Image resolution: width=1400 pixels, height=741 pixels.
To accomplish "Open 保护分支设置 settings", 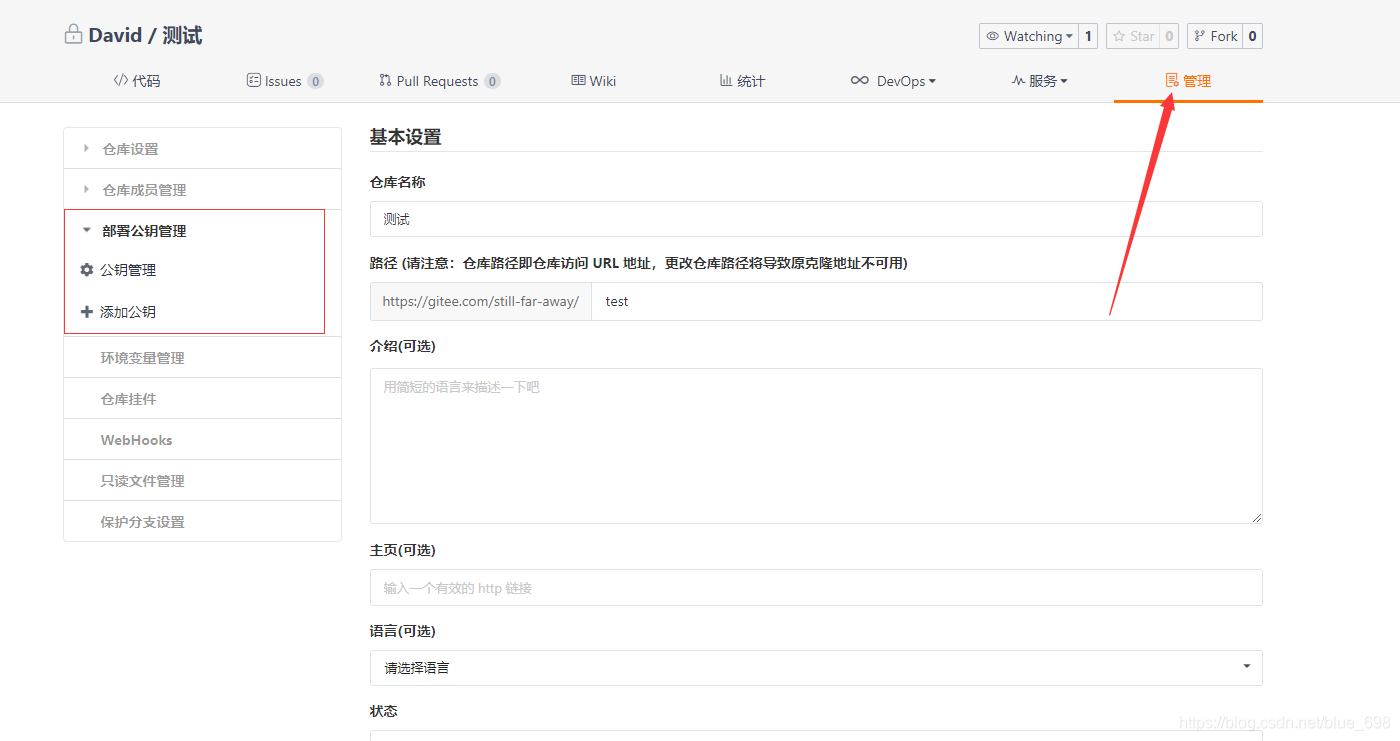I will pyautogui.click(x=202, y=522).
